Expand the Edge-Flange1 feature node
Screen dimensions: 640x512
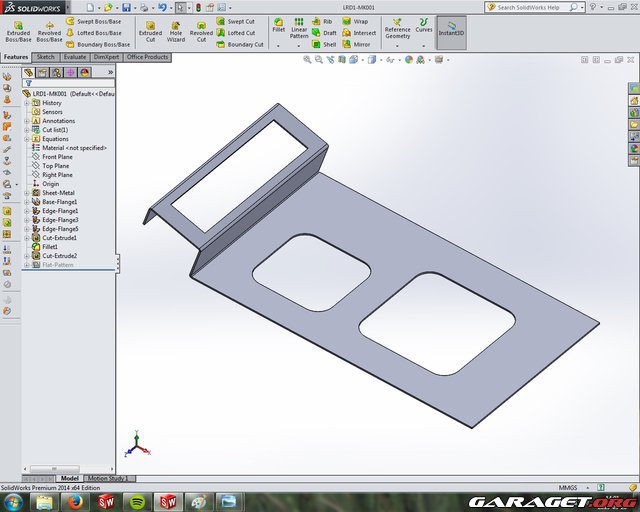click(27, 211)
